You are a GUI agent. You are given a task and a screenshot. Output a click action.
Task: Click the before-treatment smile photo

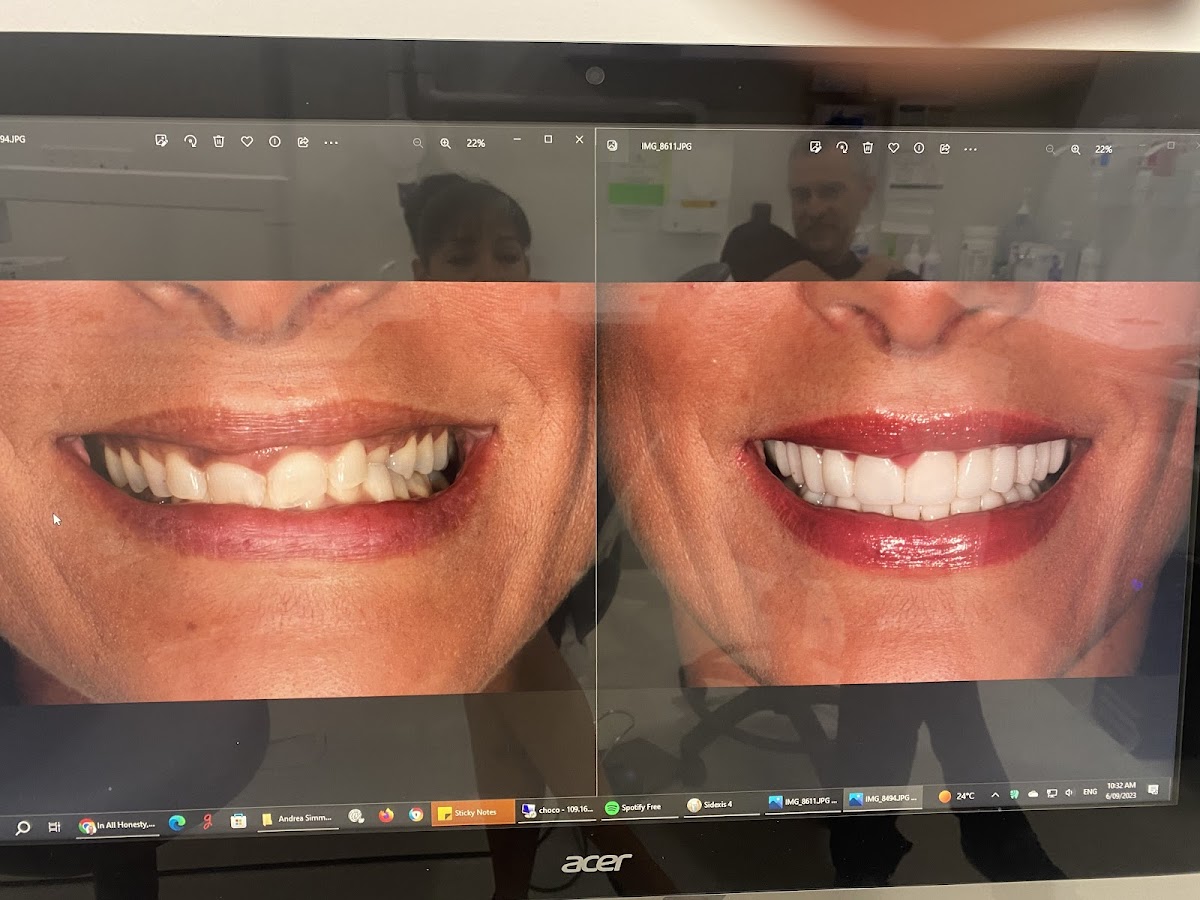coord(297,492)
